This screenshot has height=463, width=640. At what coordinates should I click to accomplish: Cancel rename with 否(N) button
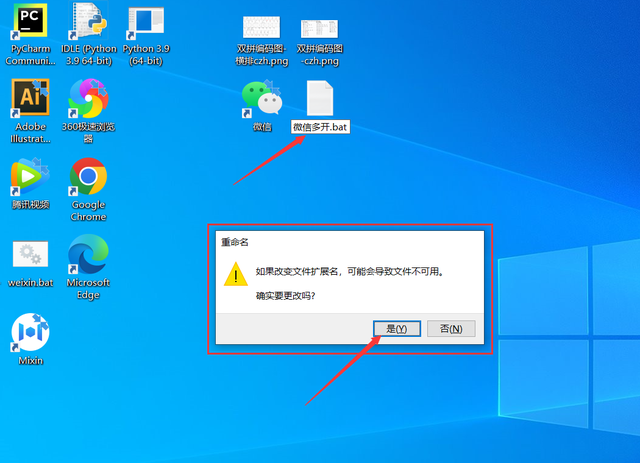coord(451,328)
